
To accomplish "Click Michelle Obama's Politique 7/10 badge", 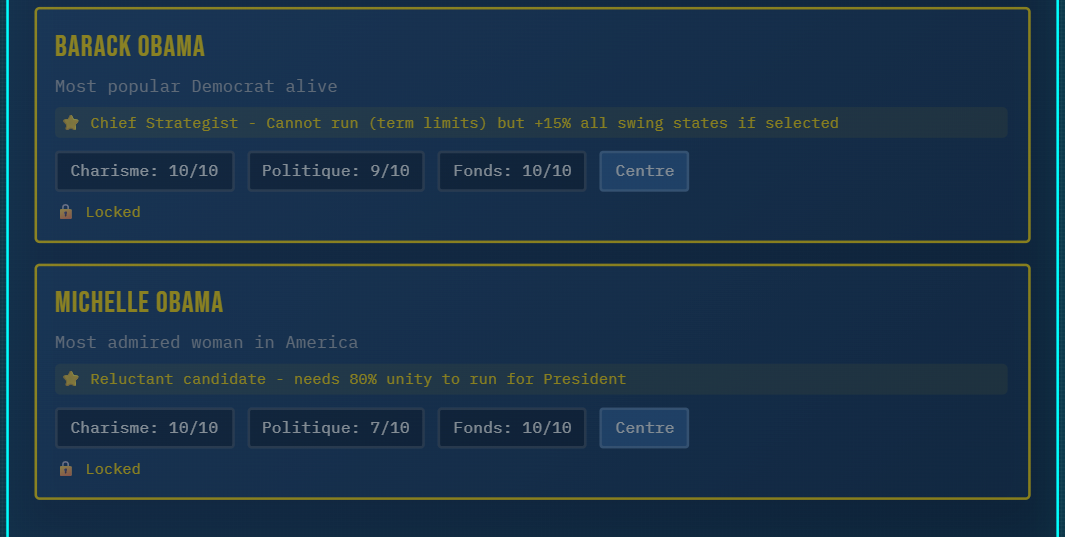I will coord(336,428).
